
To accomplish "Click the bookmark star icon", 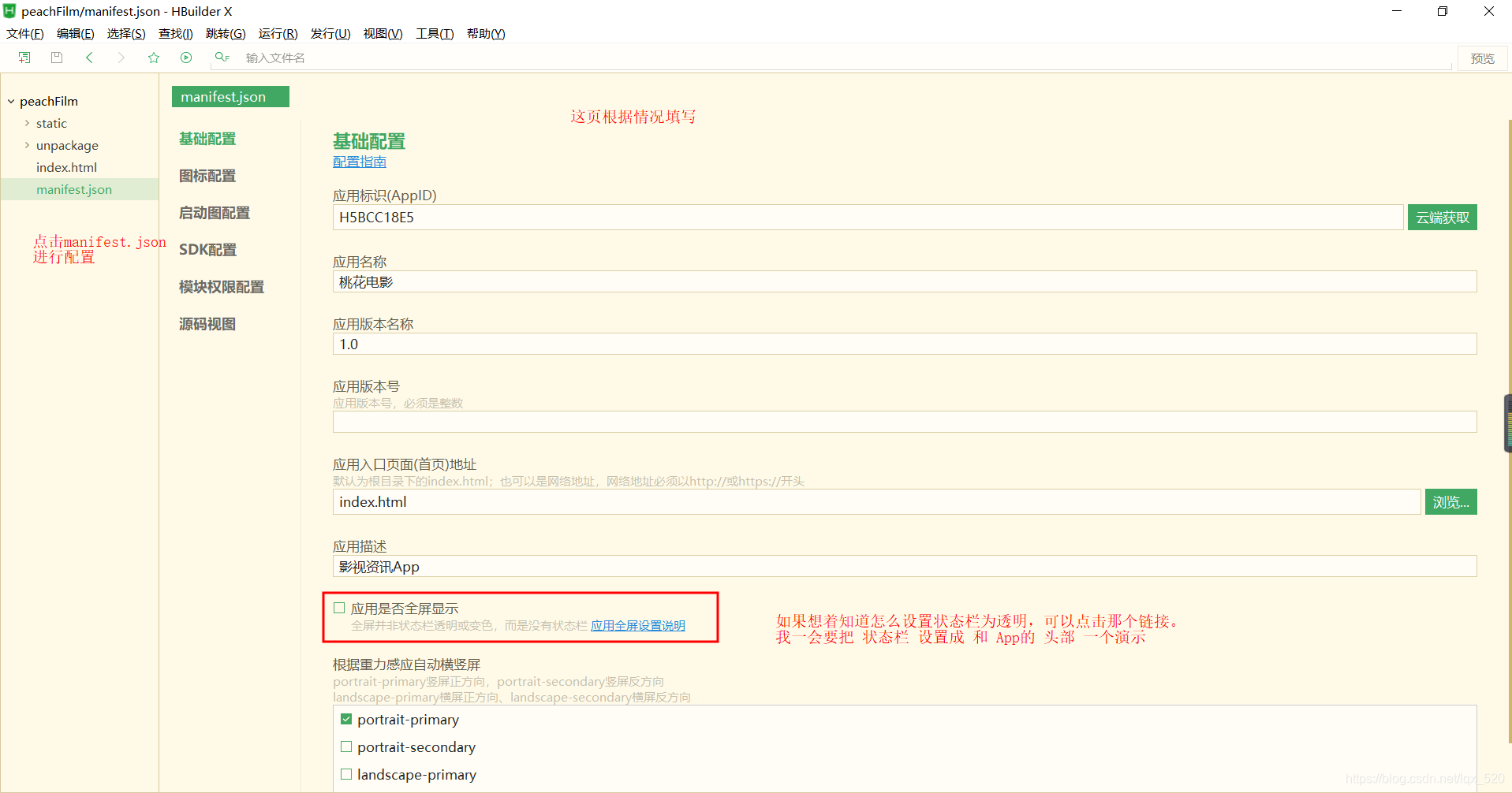I will pyautogui.click(x=154, y=58).
